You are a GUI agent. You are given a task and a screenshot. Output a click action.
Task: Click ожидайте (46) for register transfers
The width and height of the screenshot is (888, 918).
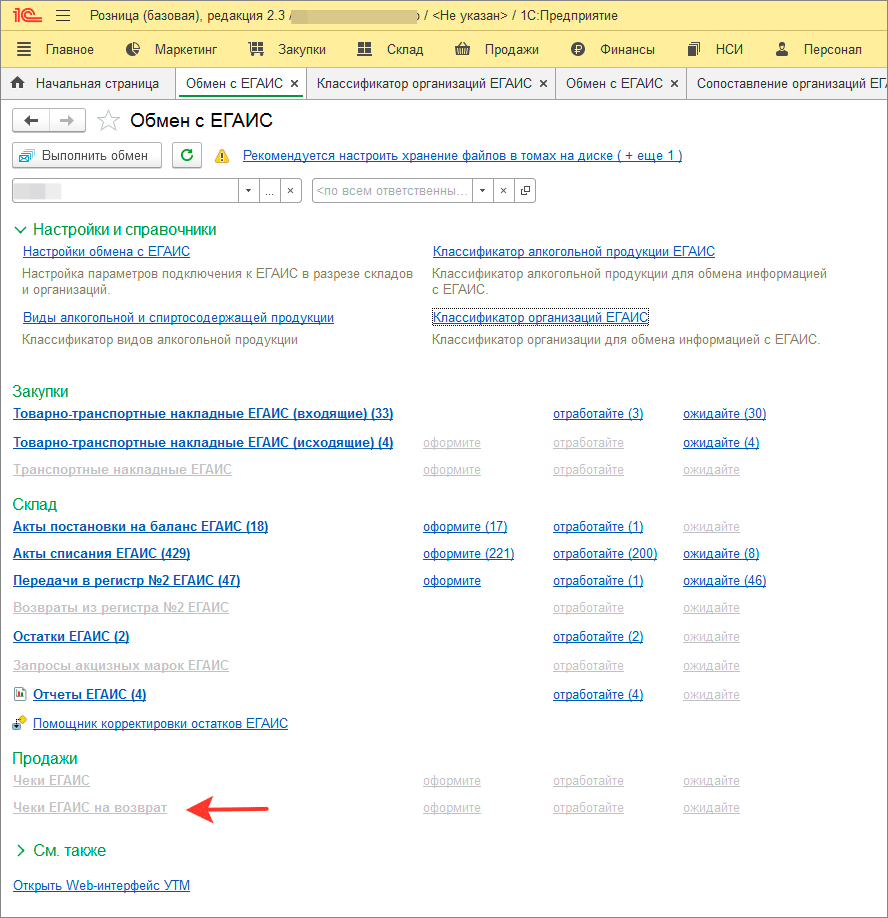pyautogui.click(x=725, y=581)
